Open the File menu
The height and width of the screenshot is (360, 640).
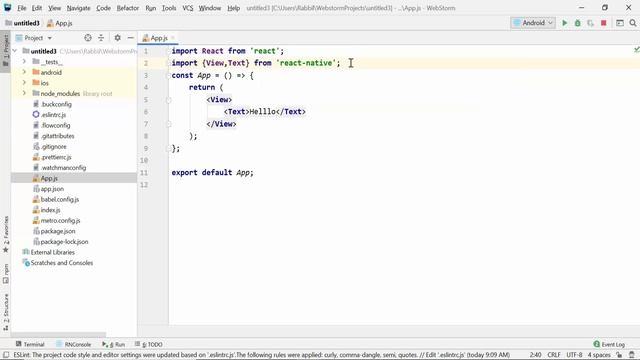tap(22, 8)
